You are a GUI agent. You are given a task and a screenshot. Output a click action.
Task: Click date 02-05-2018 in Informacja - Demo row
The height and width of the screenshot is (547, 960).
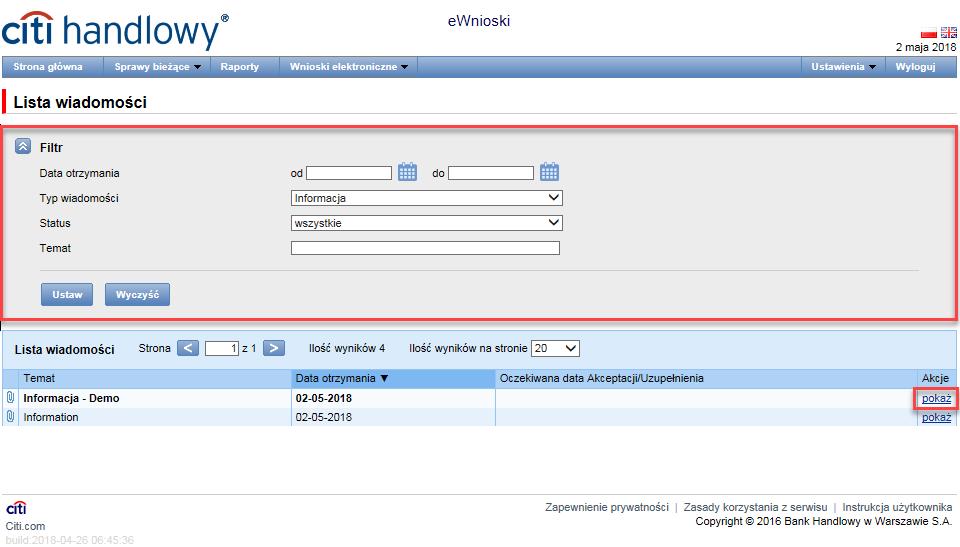click(x=324, y=398)
